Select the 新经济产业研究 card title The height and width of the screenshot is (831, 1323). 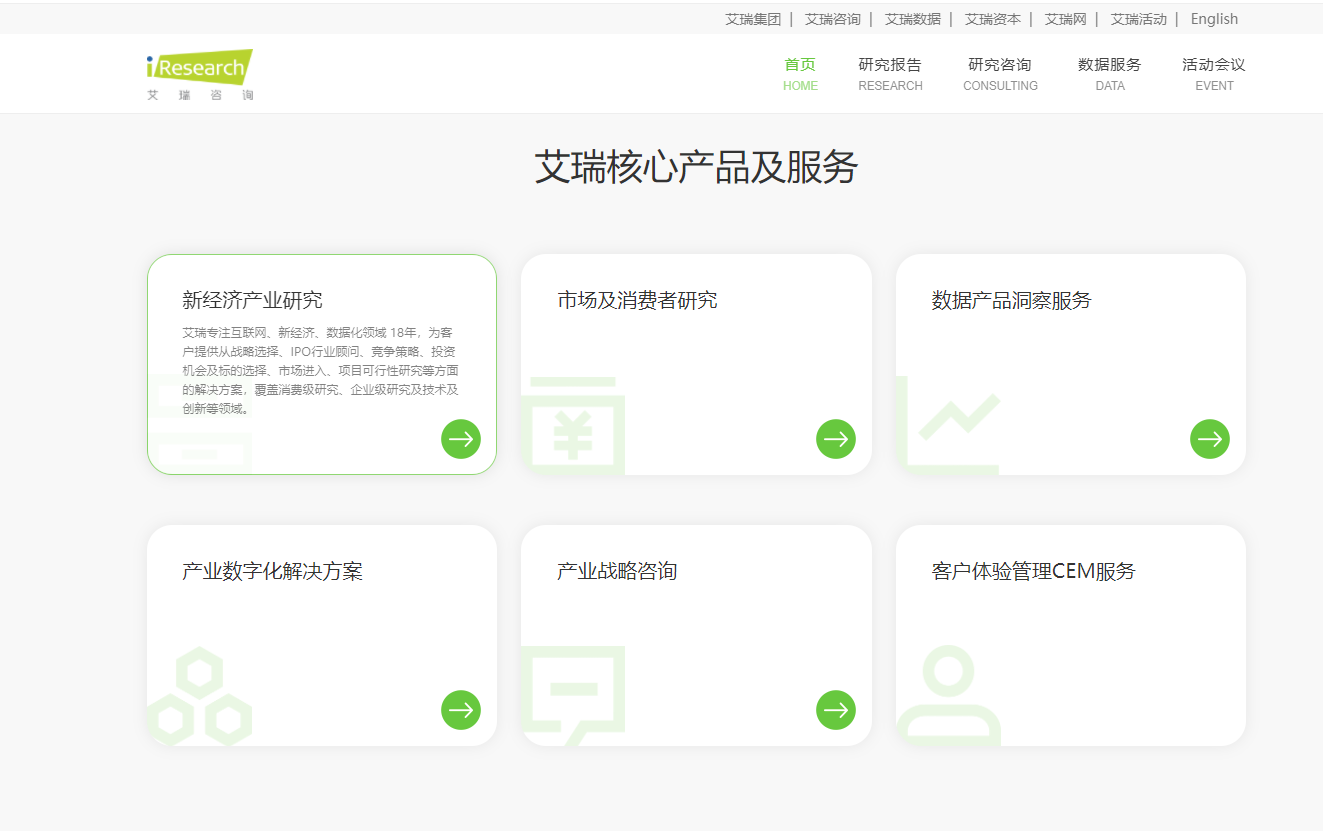252,300
